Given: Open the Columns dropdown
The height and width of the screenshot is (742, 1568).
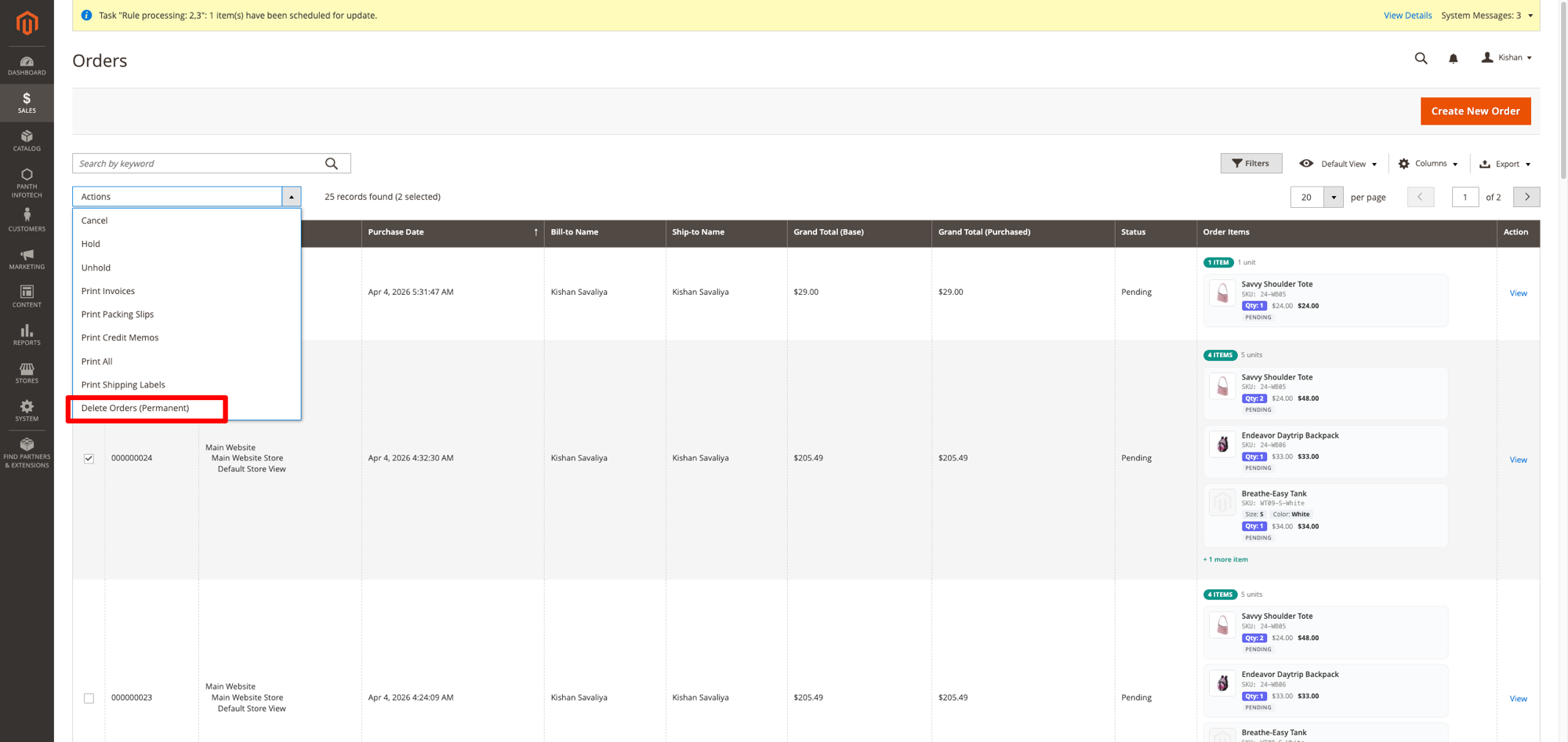Looking at the screenshot, I should point(1428,164).
